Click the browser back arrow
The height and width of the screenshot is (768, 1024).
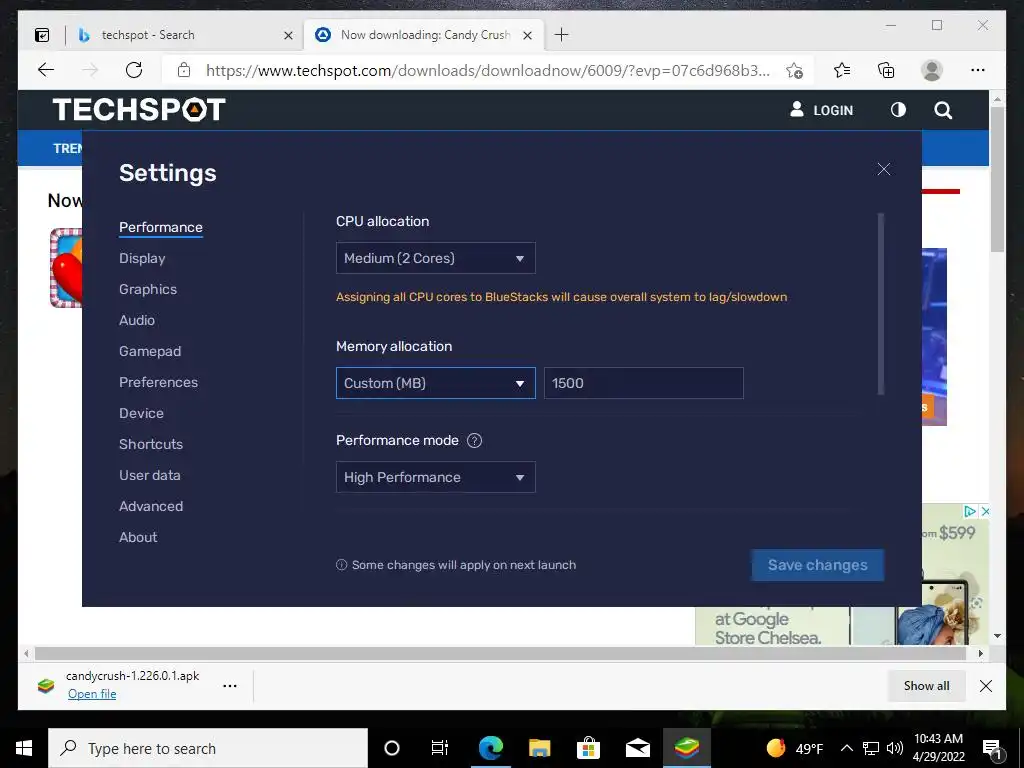pyautogui.click(x=46, y=70)
